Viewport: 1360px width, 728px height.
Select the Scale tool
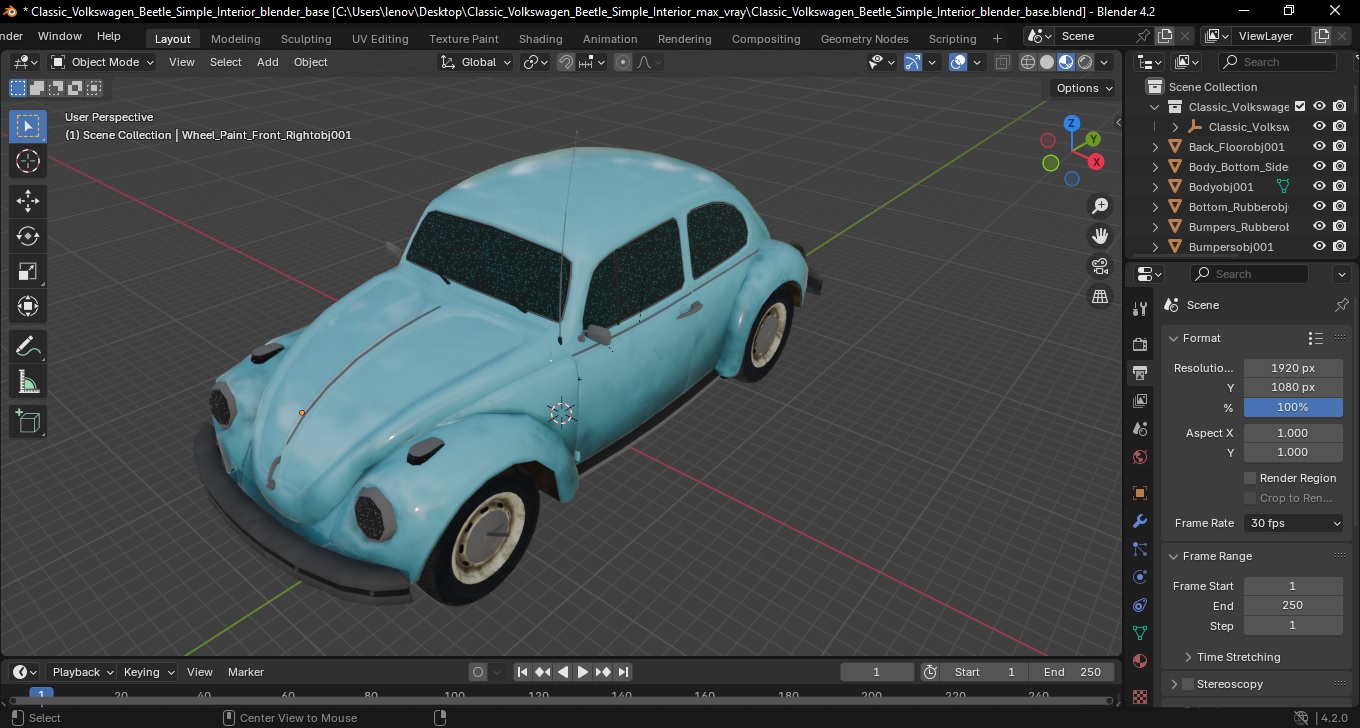point(28,271)
